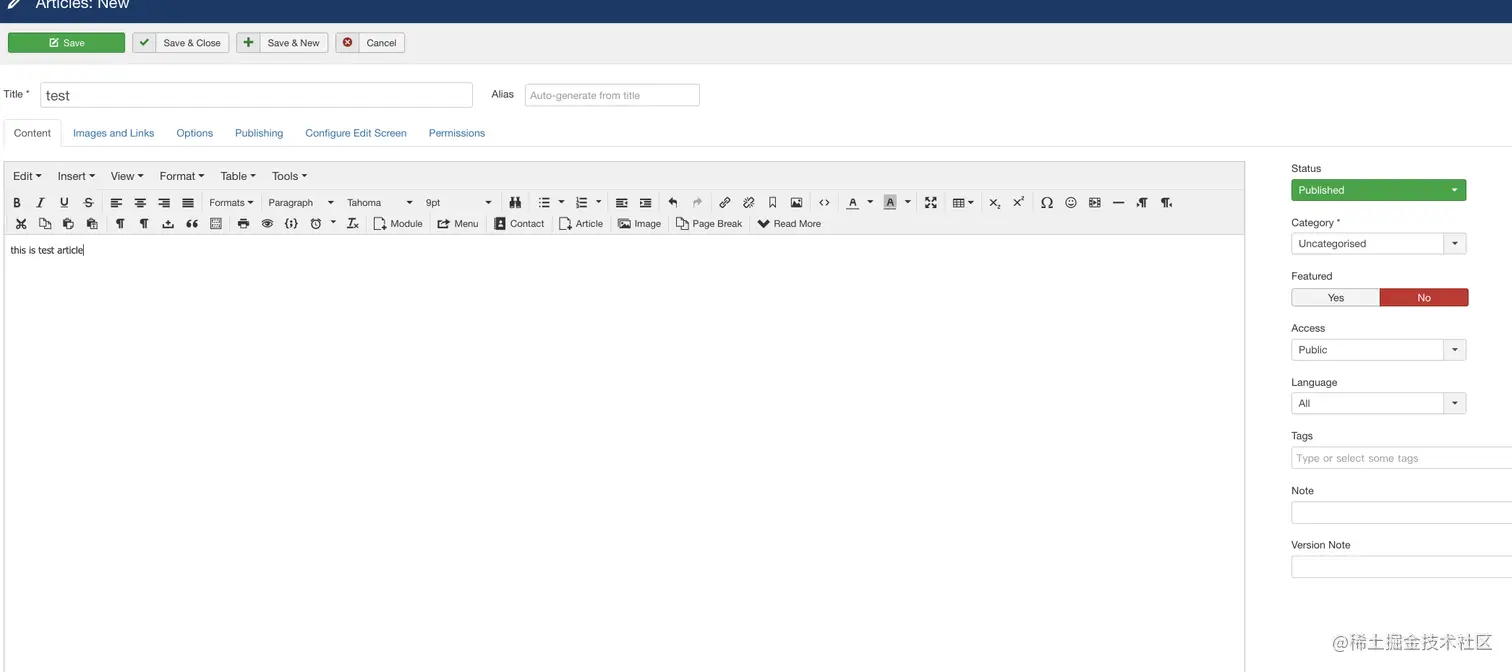The width and height of the screenshot is (1512, 672).
Task: Open the emoticons picker
Action: [1071, 203]
